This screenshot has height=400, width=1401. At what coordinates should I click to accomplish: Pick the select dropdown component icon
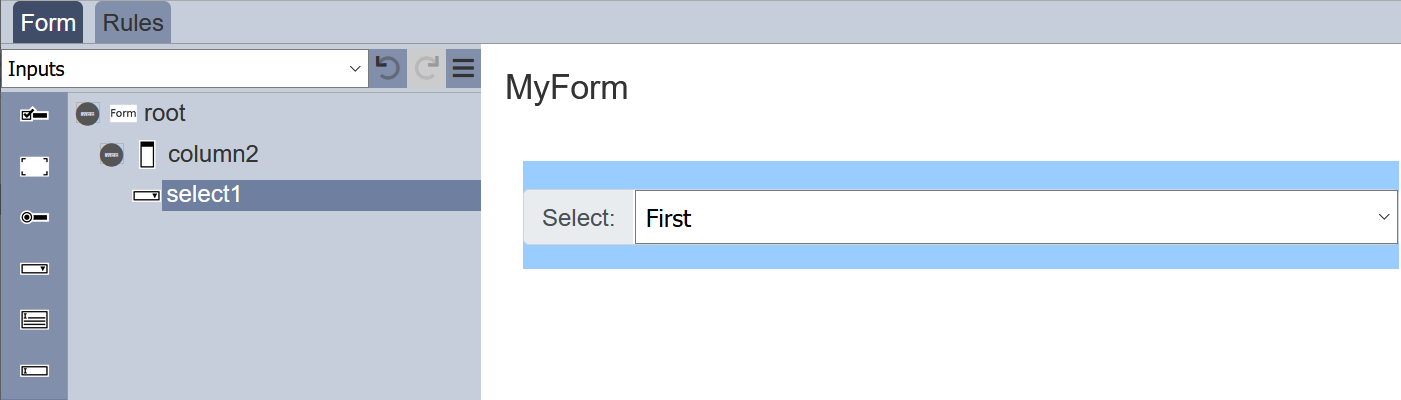click(x=35, y=269)
